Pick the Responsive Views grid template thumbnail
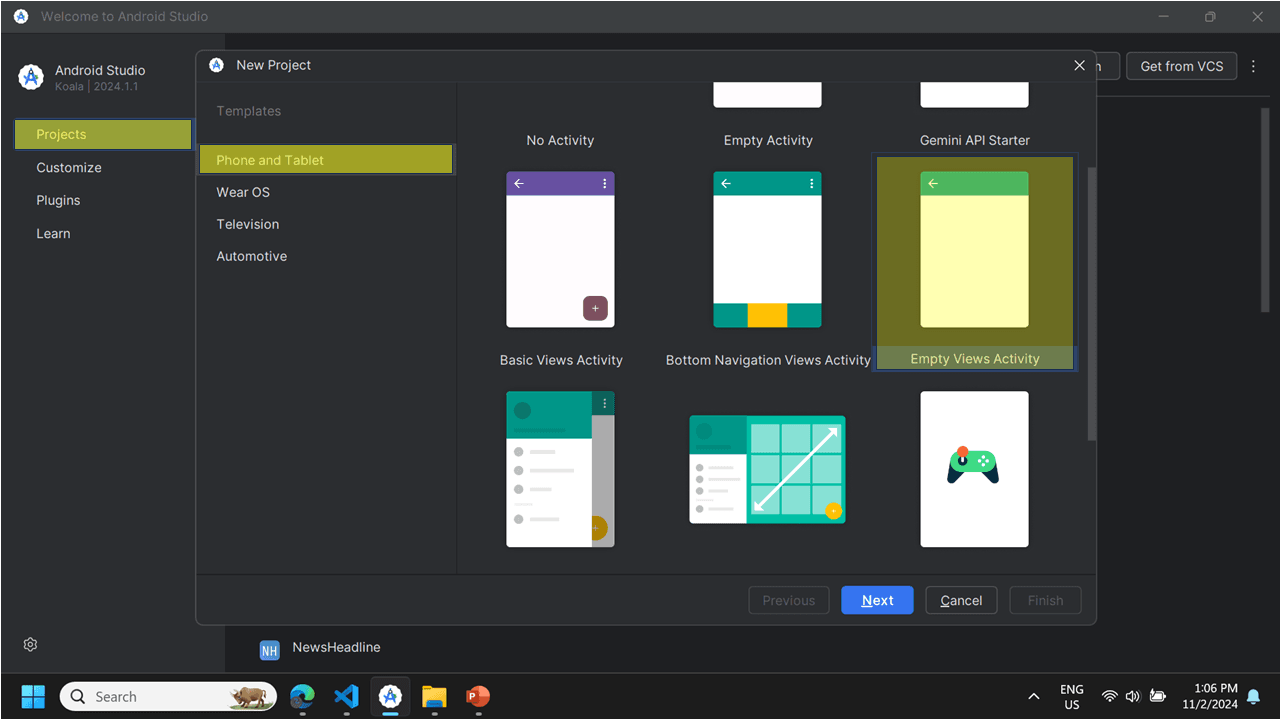This screenshot has width=1280, height=720. pos(767,469)
